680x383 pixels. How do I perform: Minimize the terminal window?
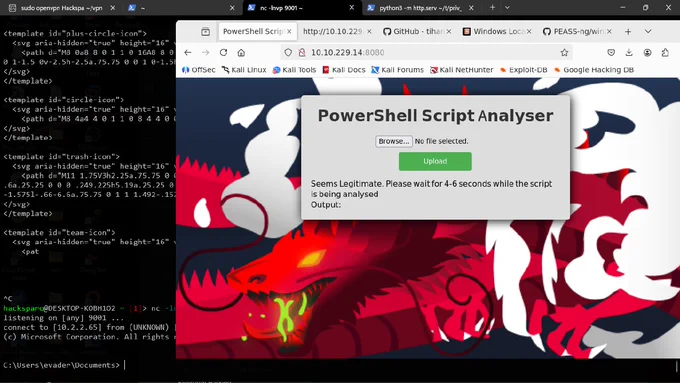tap(623, 7)
